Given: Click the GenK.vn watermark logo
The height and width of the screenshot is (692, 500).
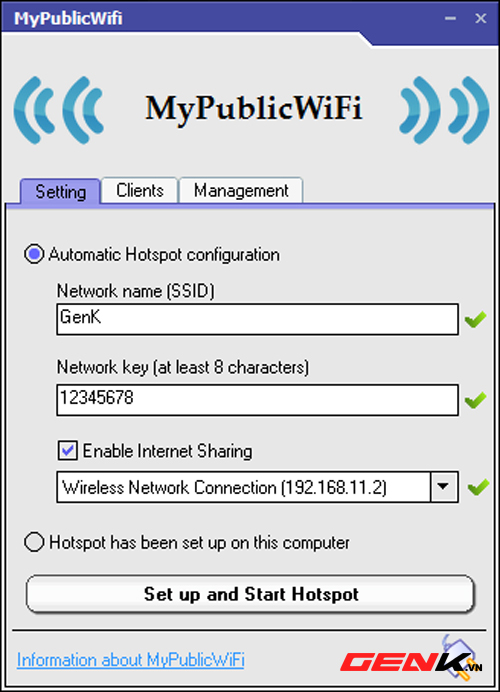Looking at the screenshot, I should 411,659.
